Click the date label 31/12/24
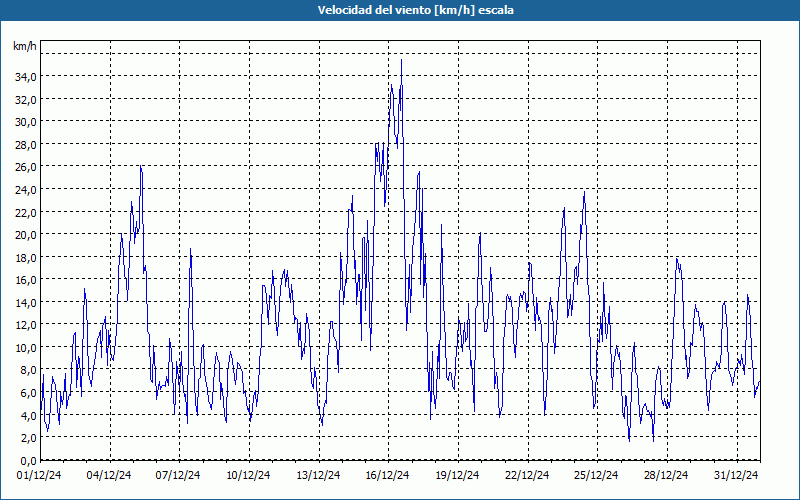 pos(736,475)
